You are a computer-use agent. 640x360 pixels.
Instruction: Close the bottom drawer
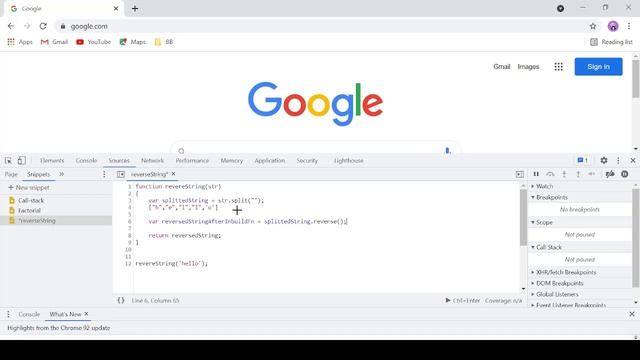click(x=632, y=314)
